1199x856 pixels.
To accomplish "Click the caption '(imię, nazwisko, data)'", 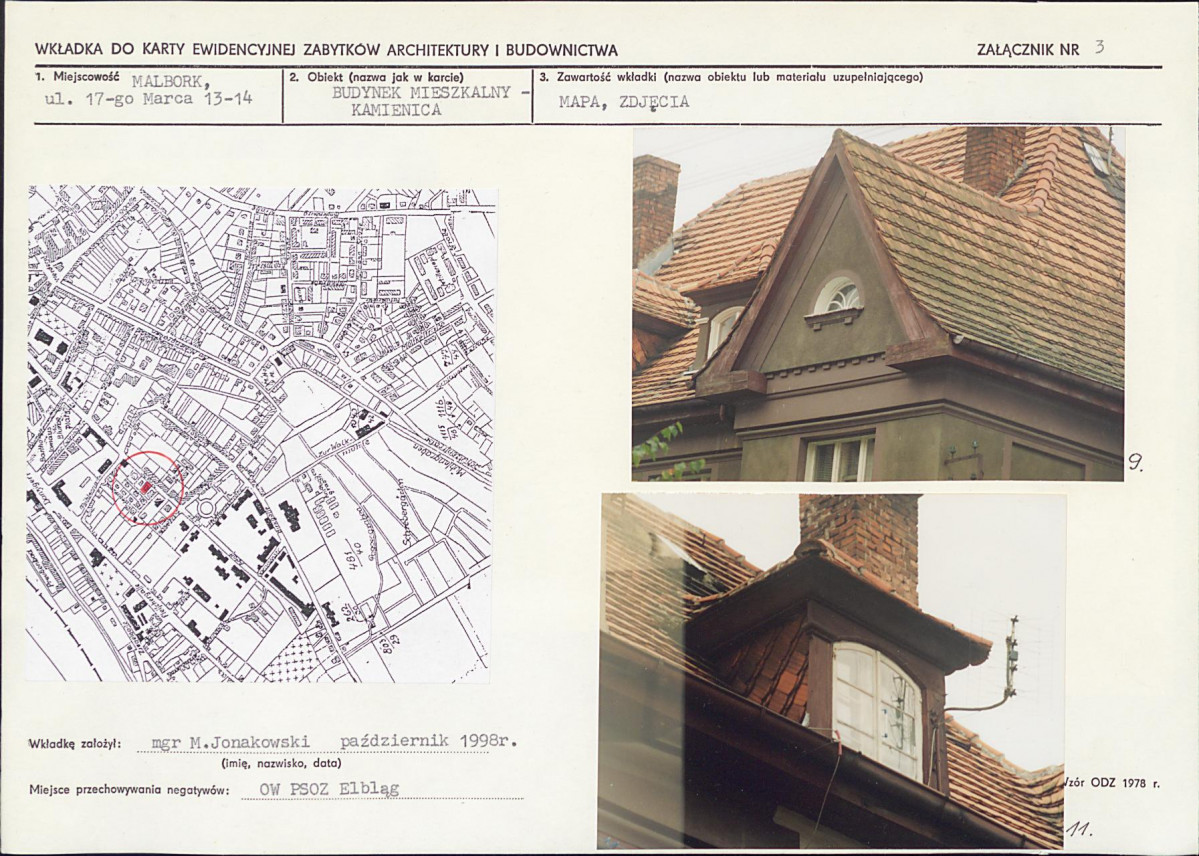I will pos(281,763).
